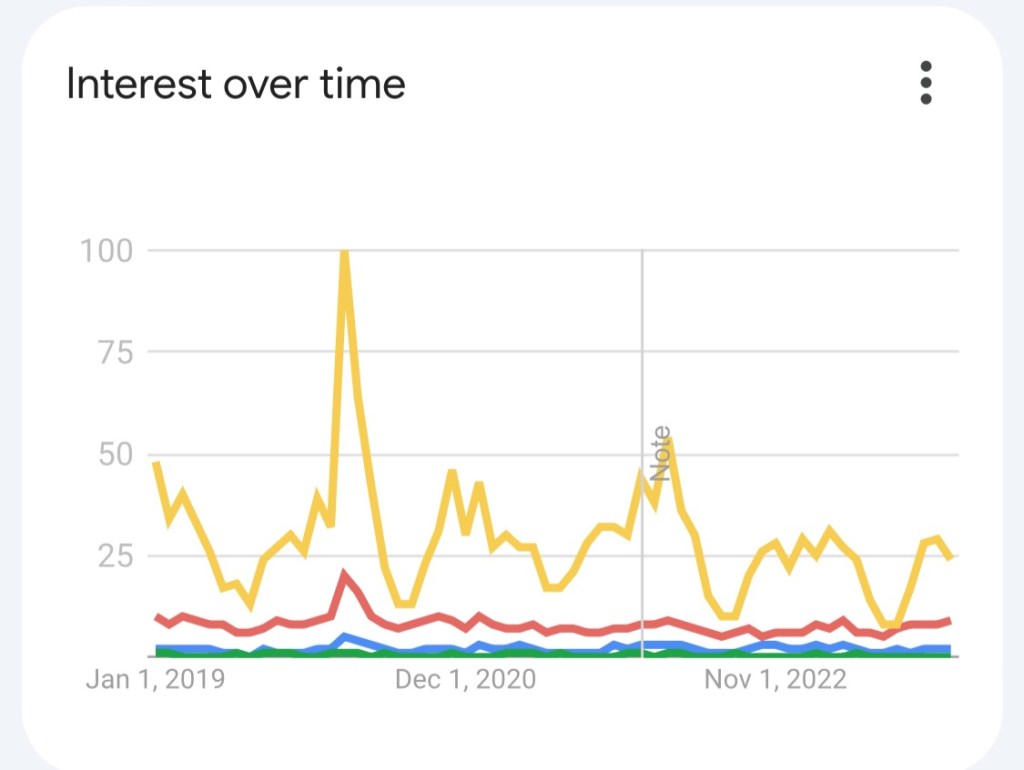Click the yellow line's peak at 100

(345, 251)
